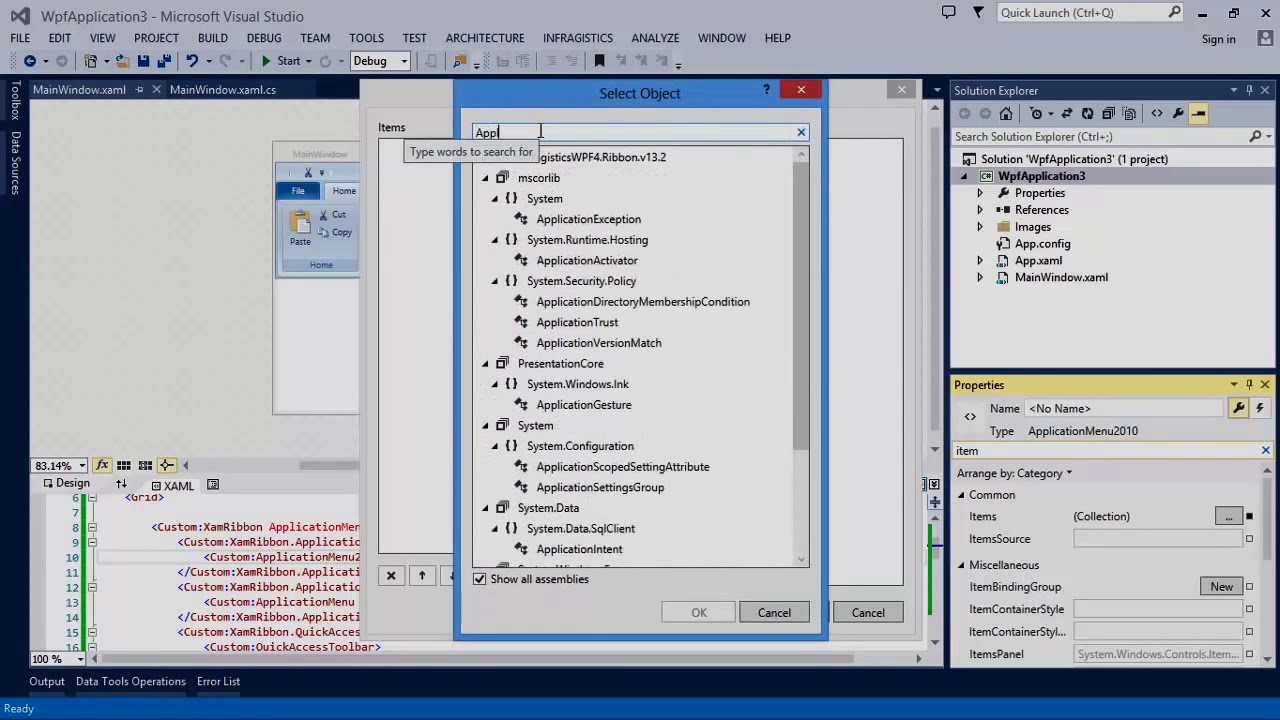The height and width of the screenshot is (720, 1280).
Task: Click the Show All Files icon
Action: tap(1129, 113)
